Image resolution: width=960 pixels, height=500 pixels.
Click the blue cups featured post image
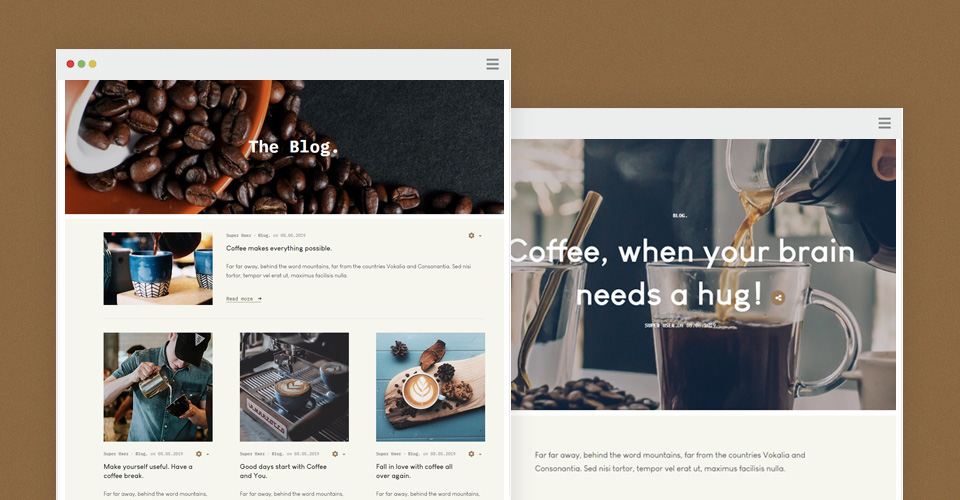click(x=158, y=269)
